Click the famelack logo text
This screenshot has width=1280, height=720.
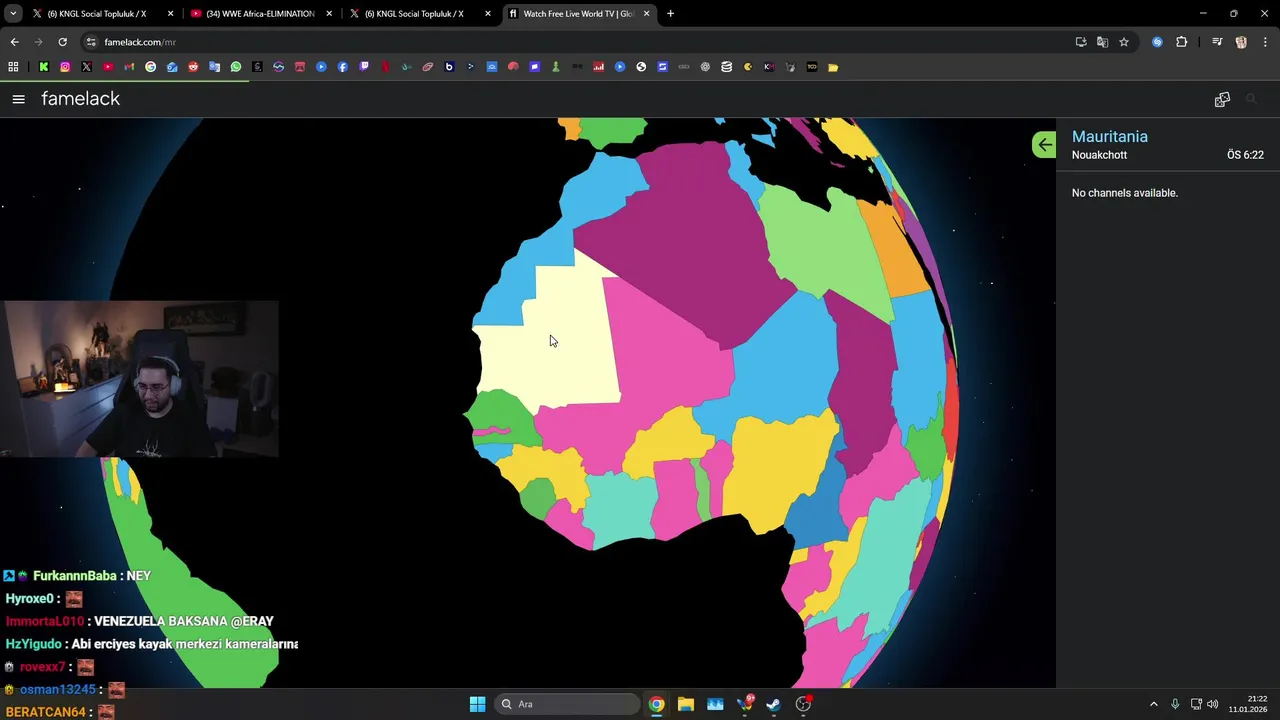tap(80, 98)
